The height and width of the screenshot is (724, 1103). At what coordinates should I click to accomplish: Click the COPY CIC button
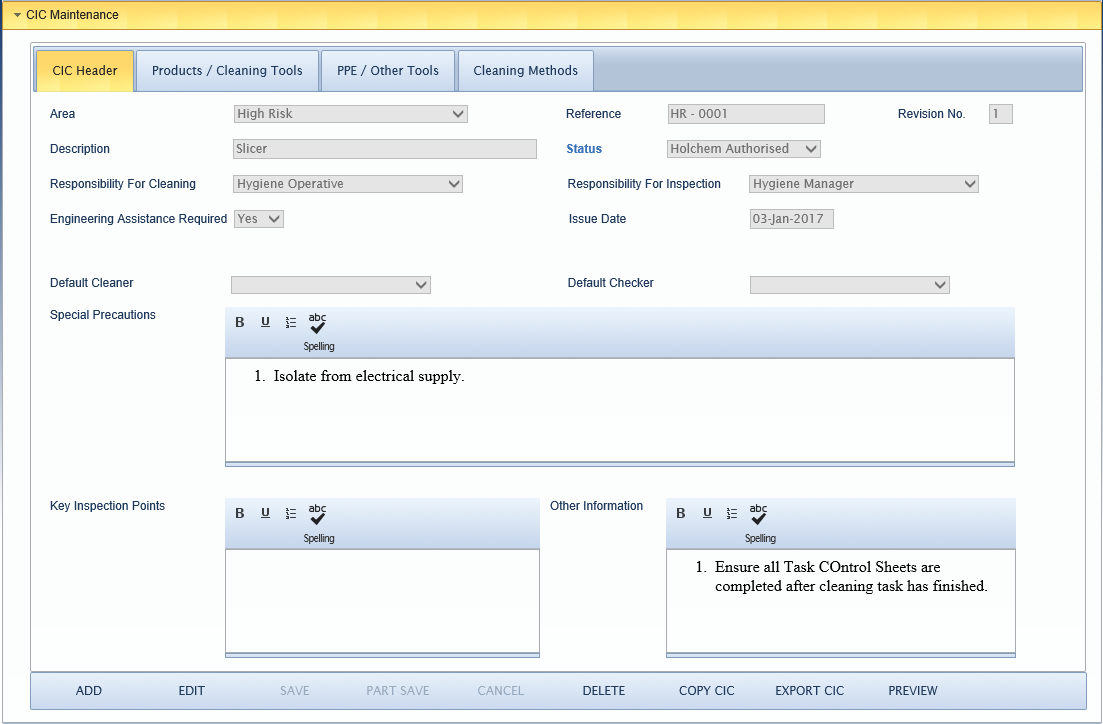(x=706, y=691)
